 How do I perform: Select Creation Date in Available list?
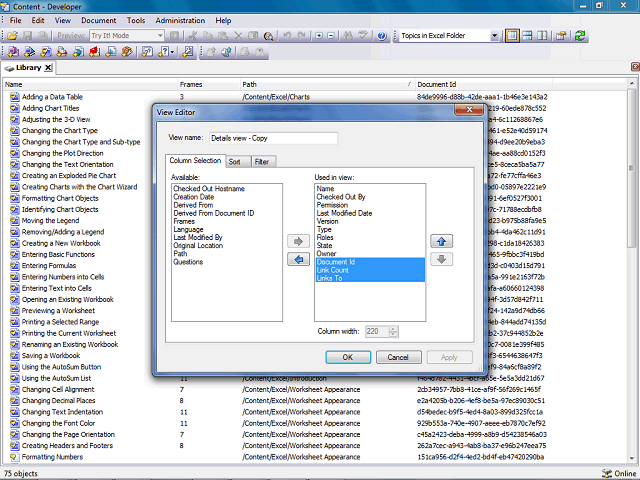[193, 197]
